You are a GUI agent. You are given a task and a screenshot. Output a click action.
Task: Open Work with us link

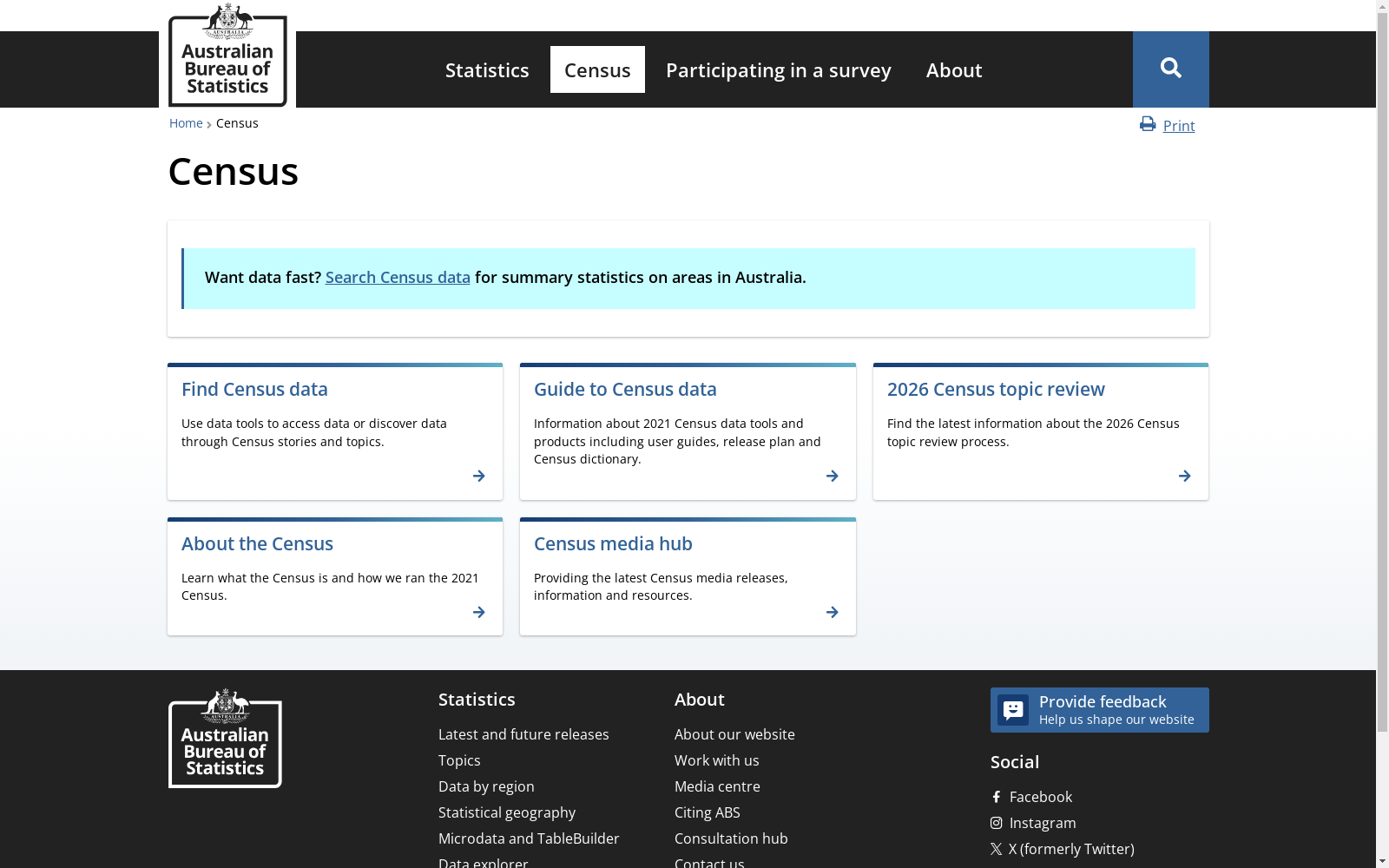coord(717,760)
